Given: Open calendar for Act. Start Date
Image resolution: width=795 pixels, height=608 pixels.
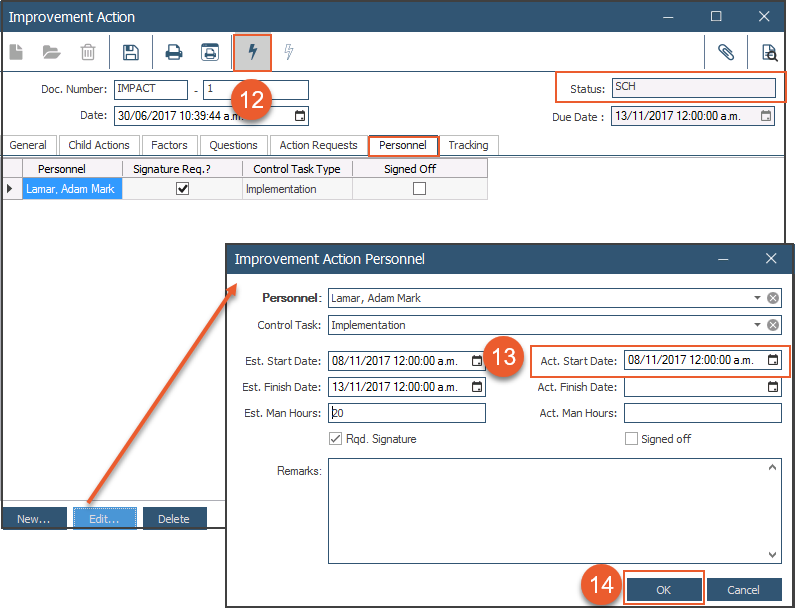Looking at the screenshot, I should (x=773, y=360).
